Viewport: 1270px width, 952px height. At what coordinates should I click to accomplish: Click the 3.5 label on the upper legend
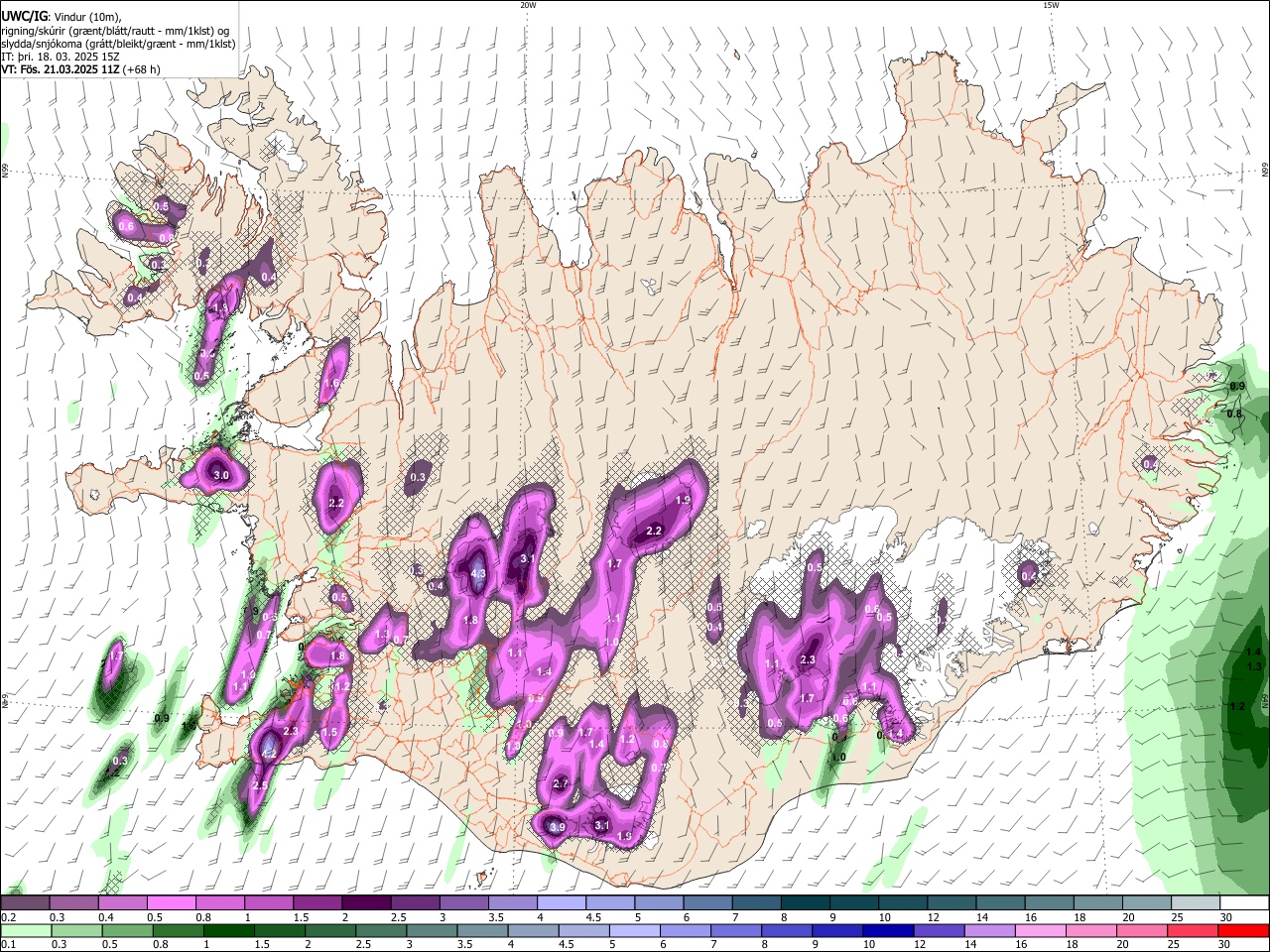496,917
